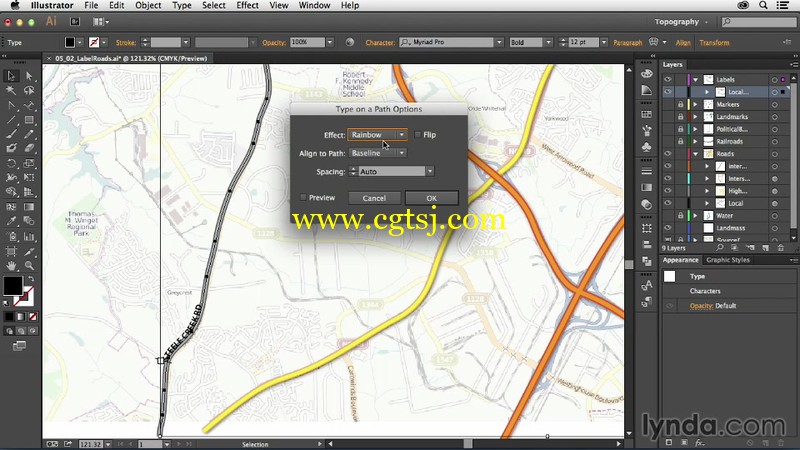Click the Fill color swatch in Tools panel
Screen dimensions: 800x450
point(13,285)
